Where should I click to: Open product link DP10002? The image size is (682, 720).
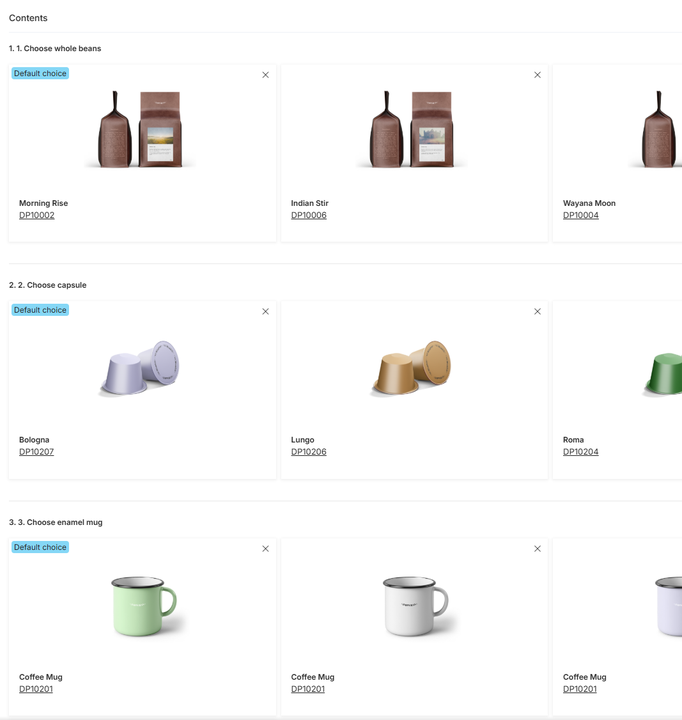(37, 215)
